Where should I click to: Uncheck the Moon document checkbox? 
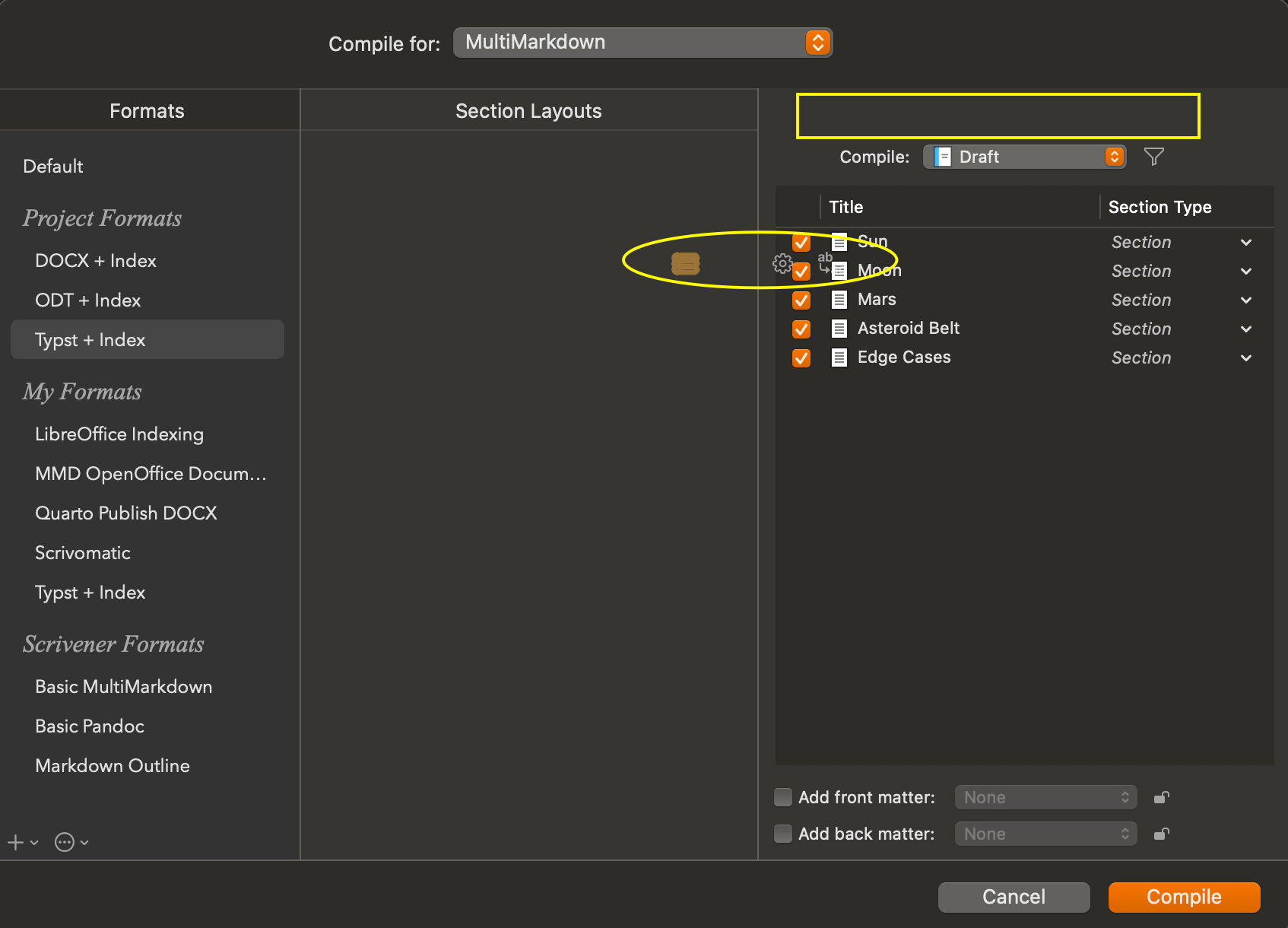801,272
